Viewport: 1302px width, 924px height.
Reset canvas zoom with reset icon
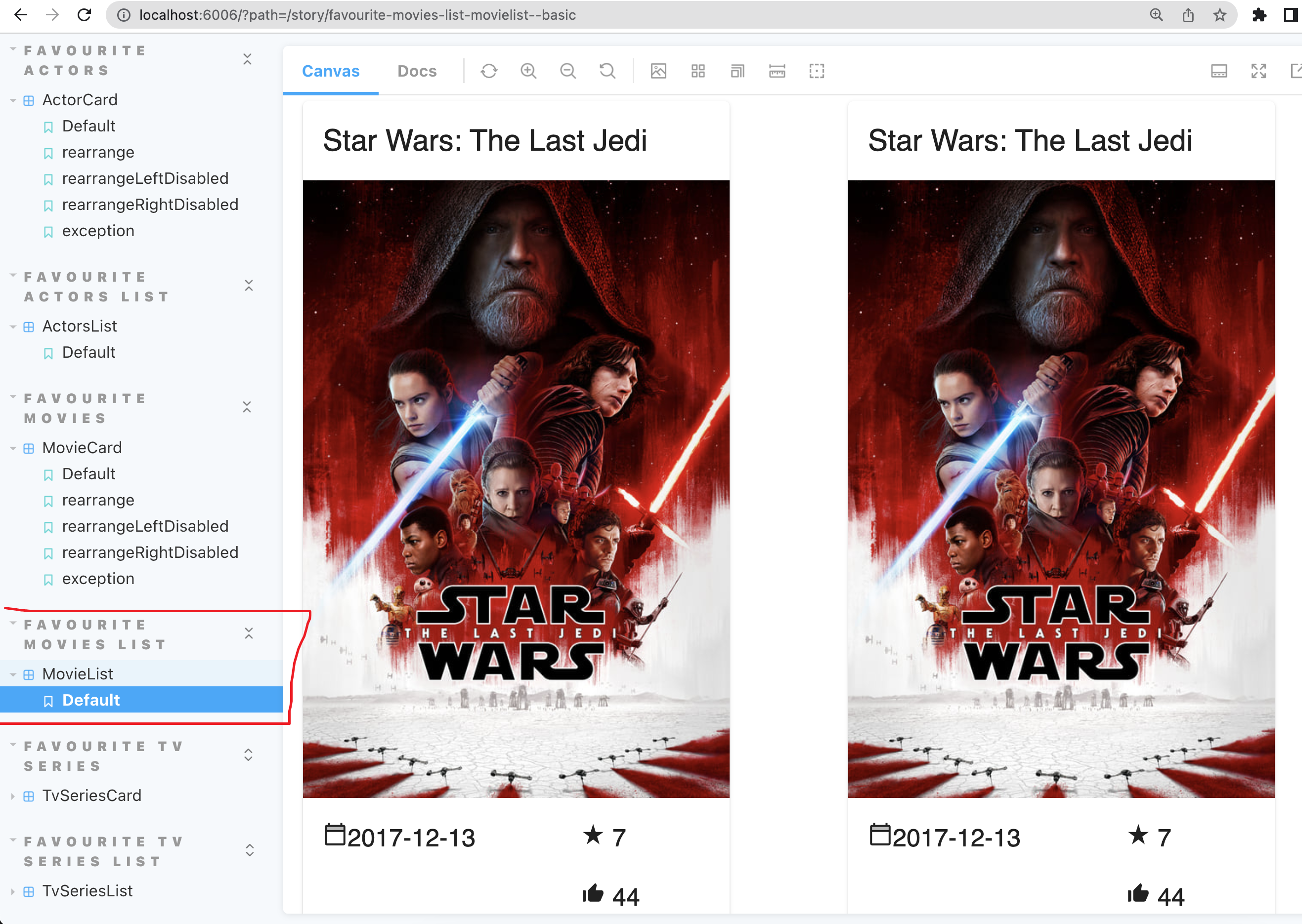[607, 71]
